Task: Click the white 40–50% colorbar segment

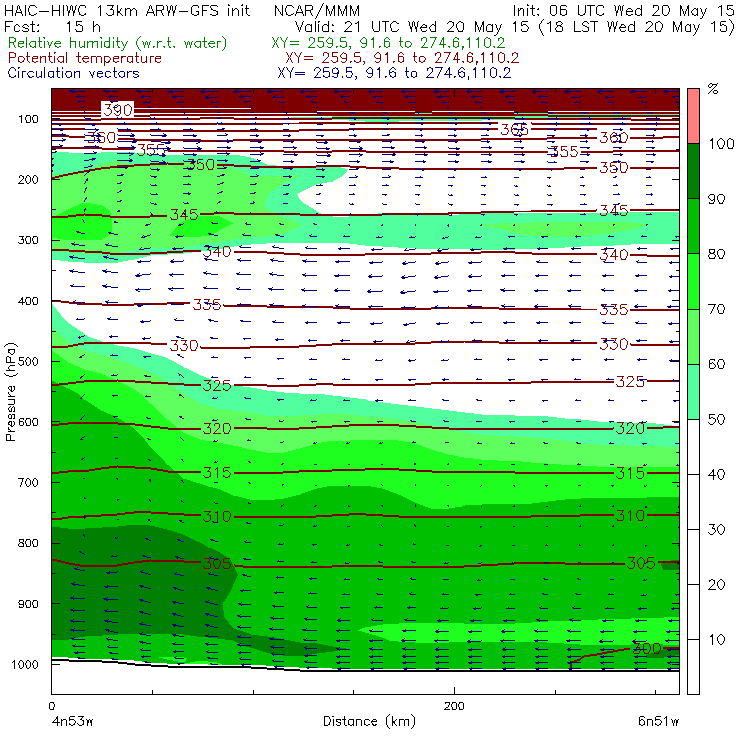Action: (693, 447)
